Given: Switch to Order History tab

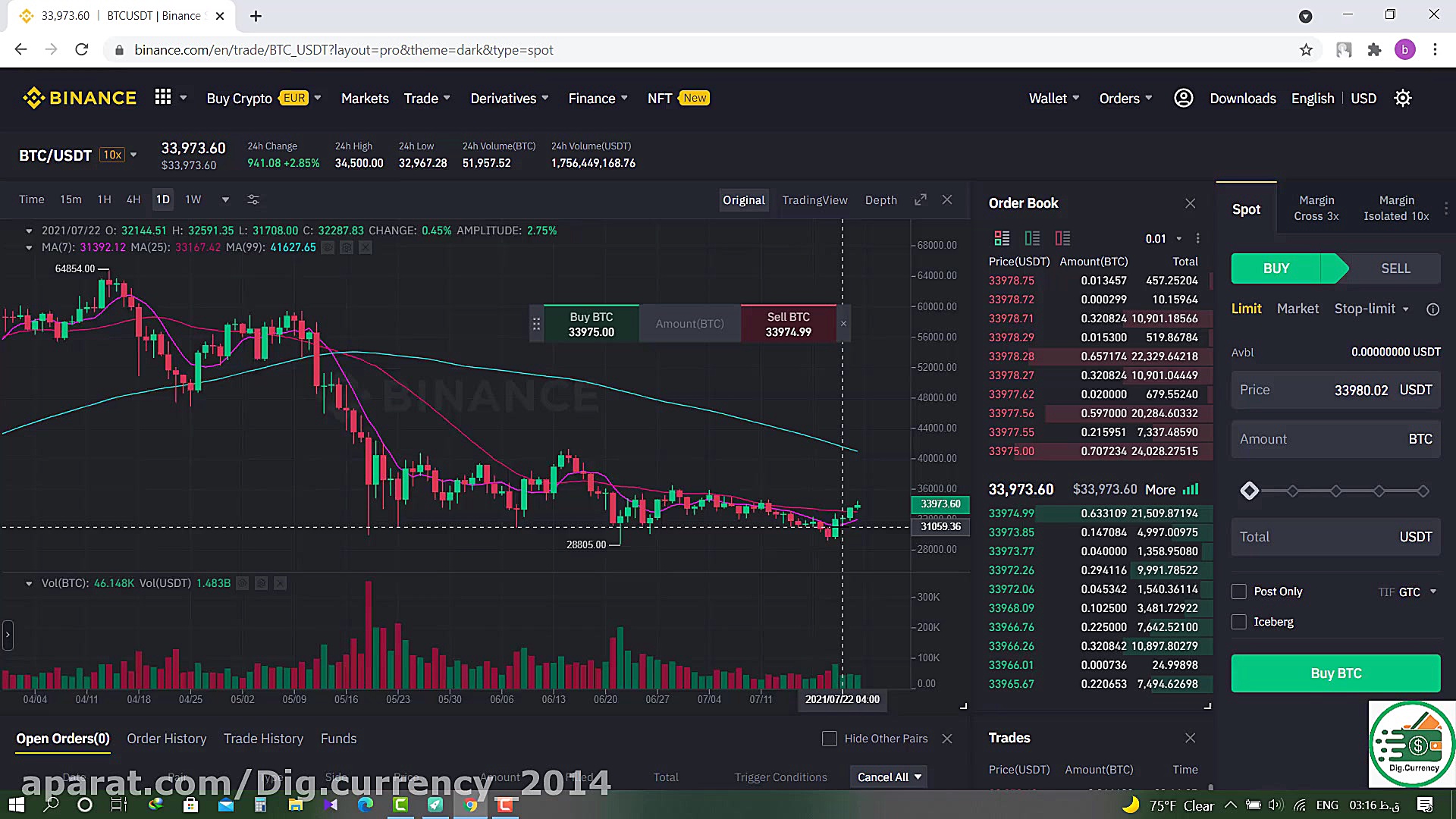Looking at the screenshot, I should pos(166,739).
